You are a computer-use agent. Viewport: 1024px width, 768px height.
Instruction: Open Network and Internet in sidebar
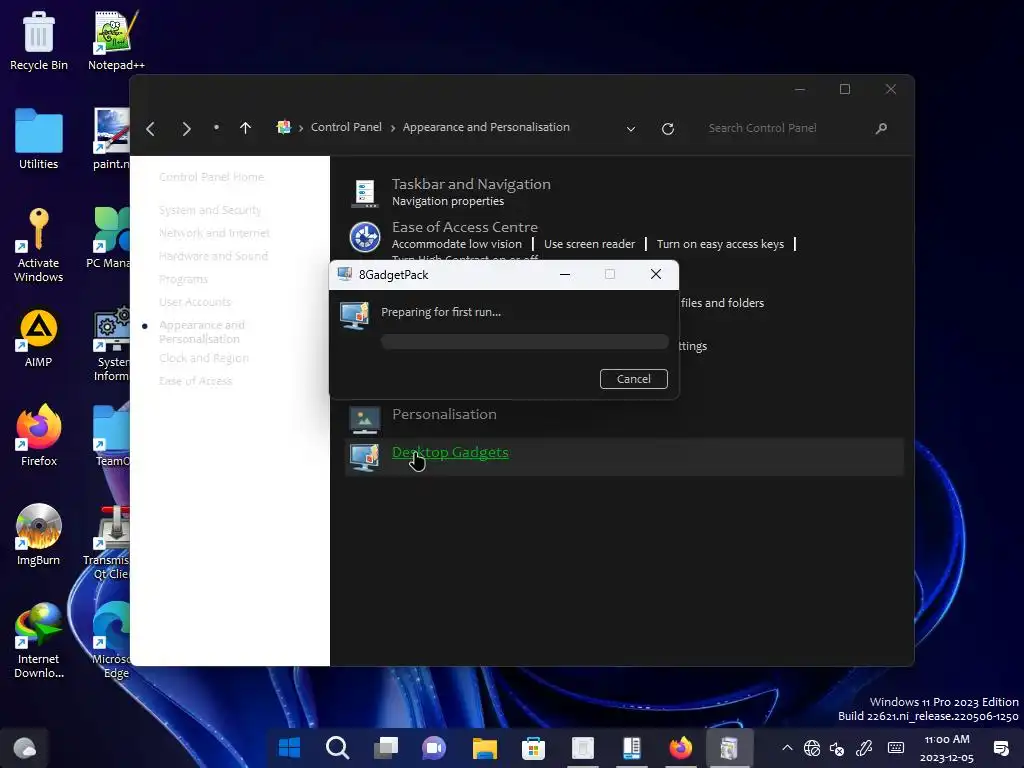214,232
